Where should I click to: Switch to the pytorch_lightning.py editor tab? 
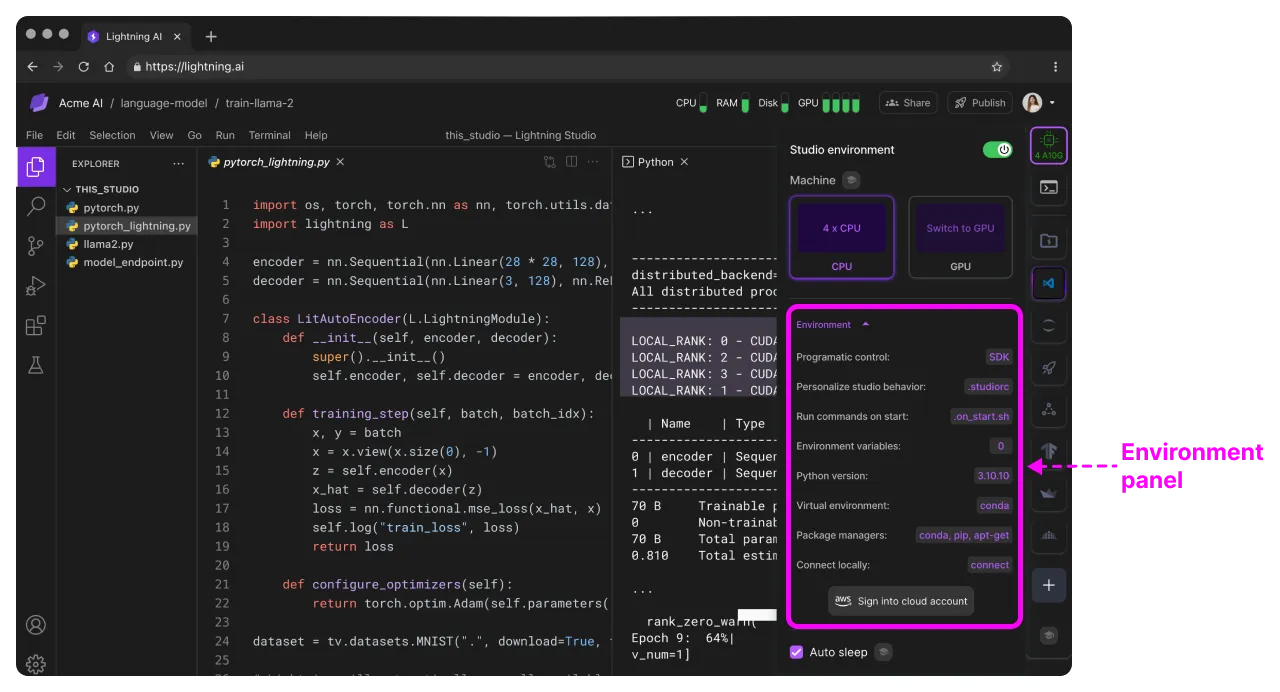(x=276, y=162)
